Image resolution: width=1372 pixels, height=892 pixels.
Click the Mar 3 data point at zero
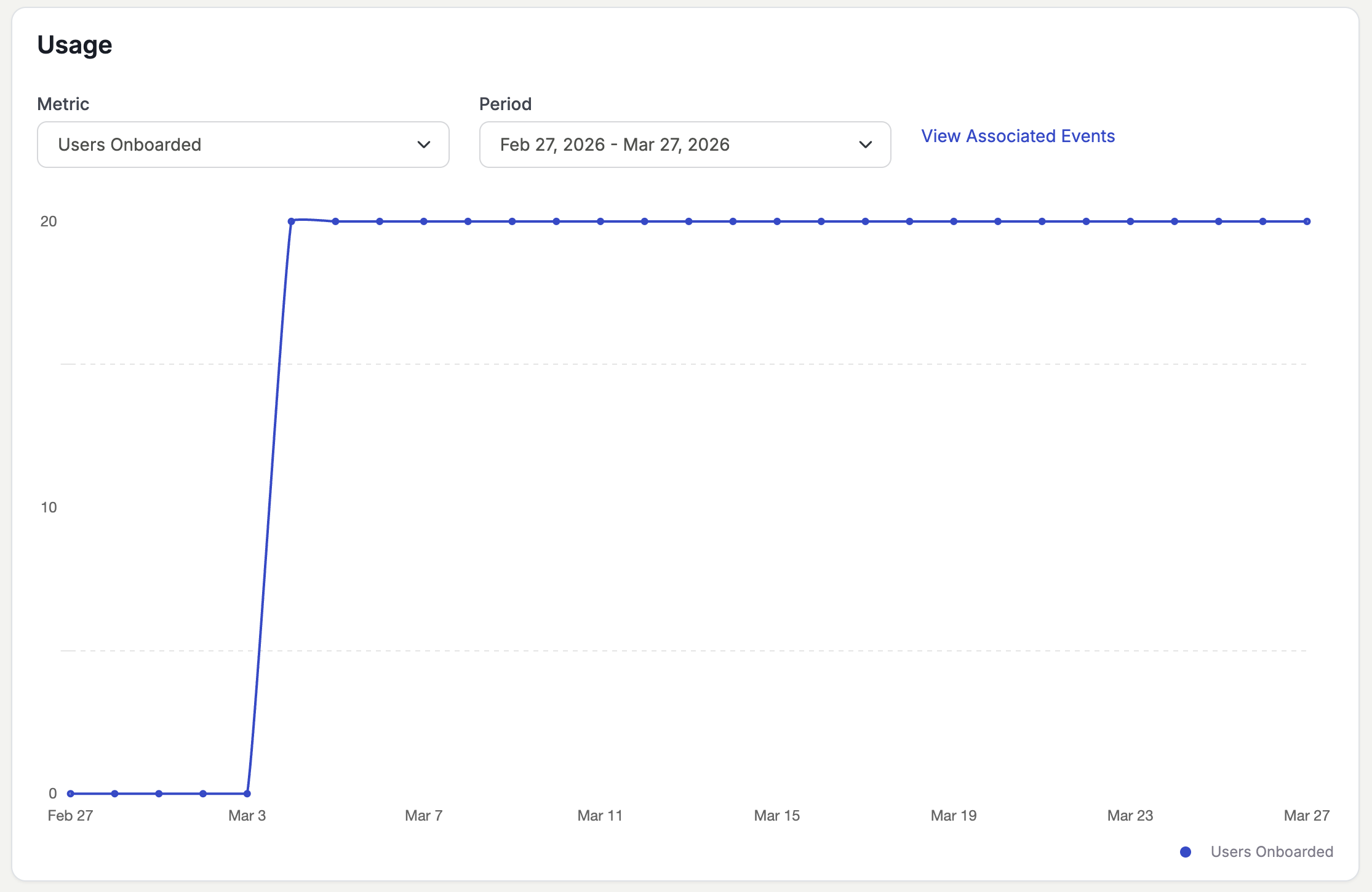point(247,794)
